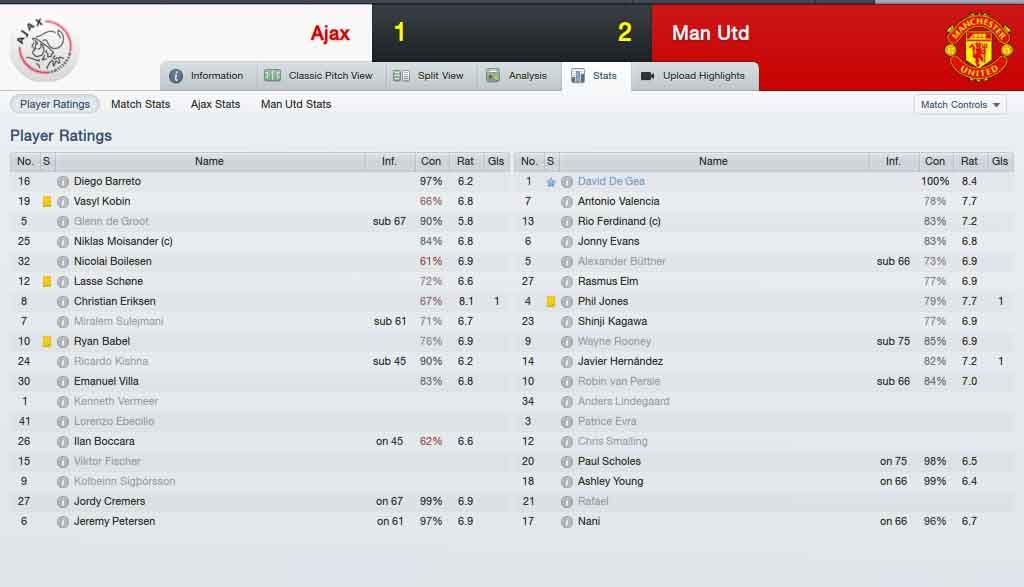Click info icon beside Phil Jones
This screenshot has width=1024, height=587.
(567, 302)
